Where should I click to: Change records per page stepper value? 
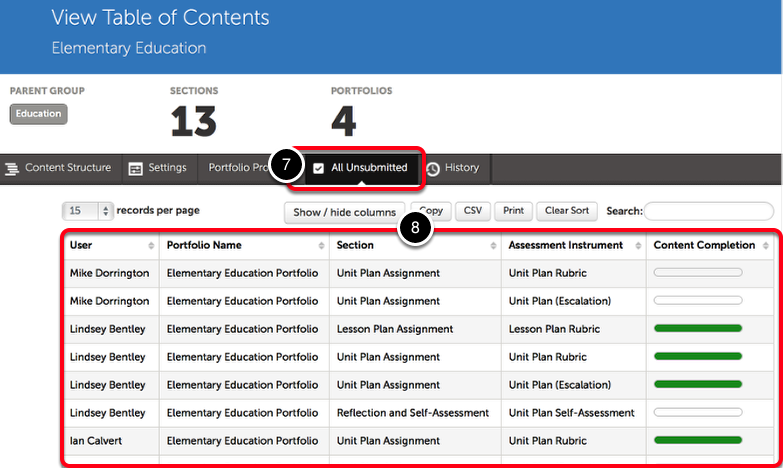point(105,211)
